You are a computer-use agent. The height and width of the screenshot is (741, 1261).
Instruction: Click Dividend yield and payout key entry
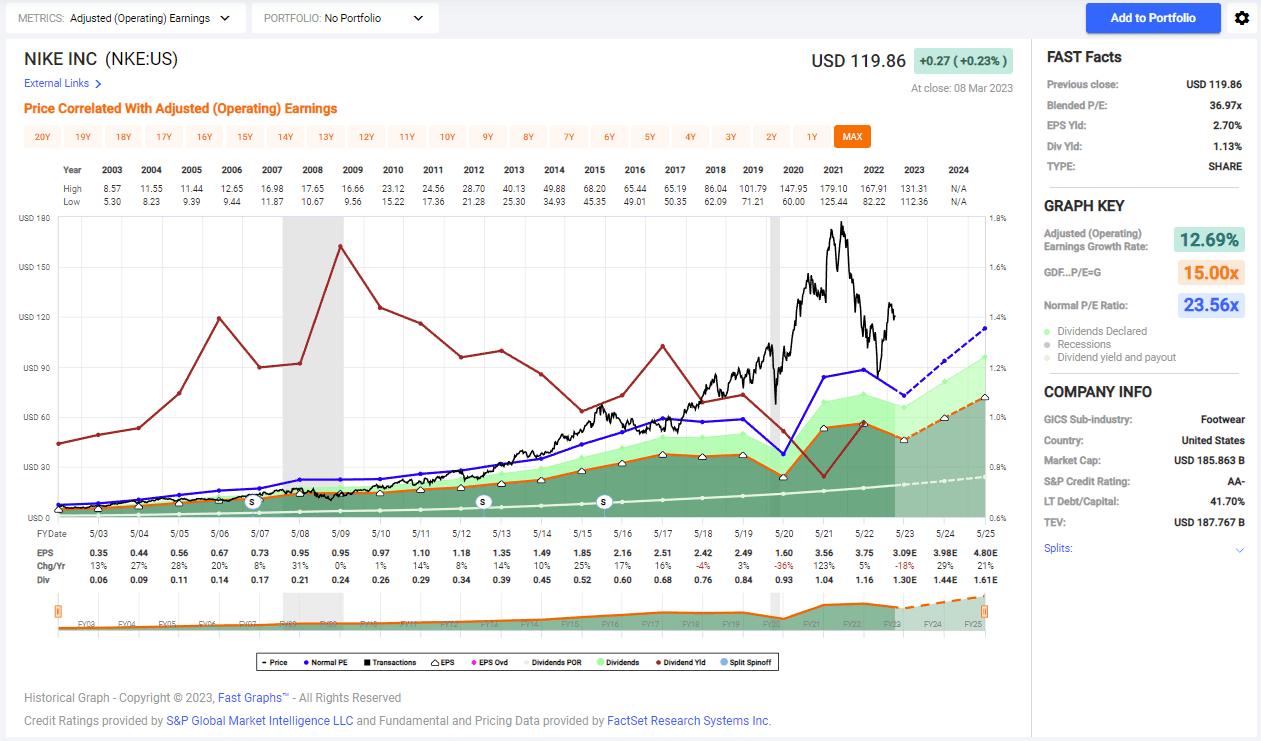[x=1117, y=357]
